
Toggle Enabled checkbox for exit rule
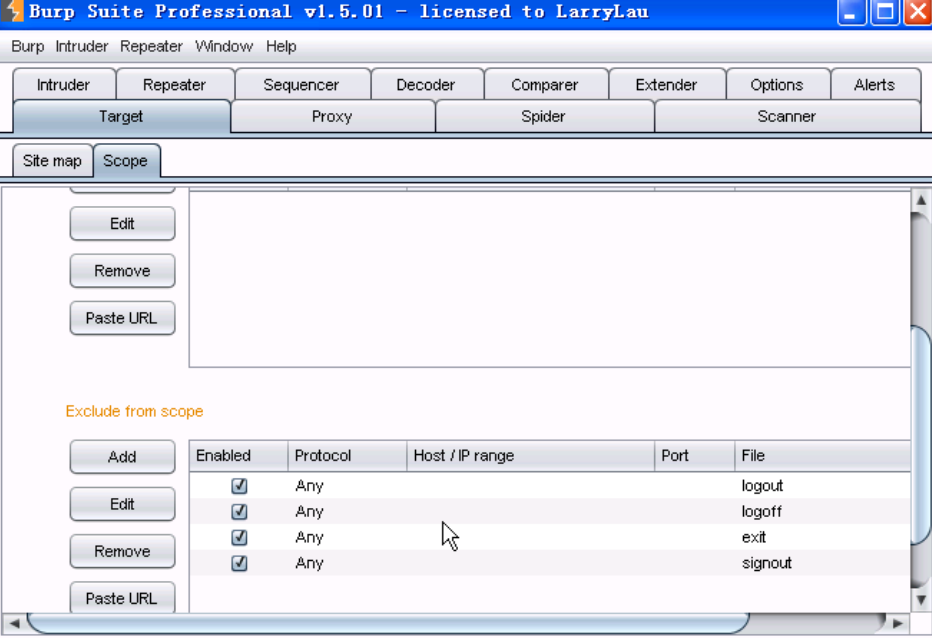pos(239,537)
